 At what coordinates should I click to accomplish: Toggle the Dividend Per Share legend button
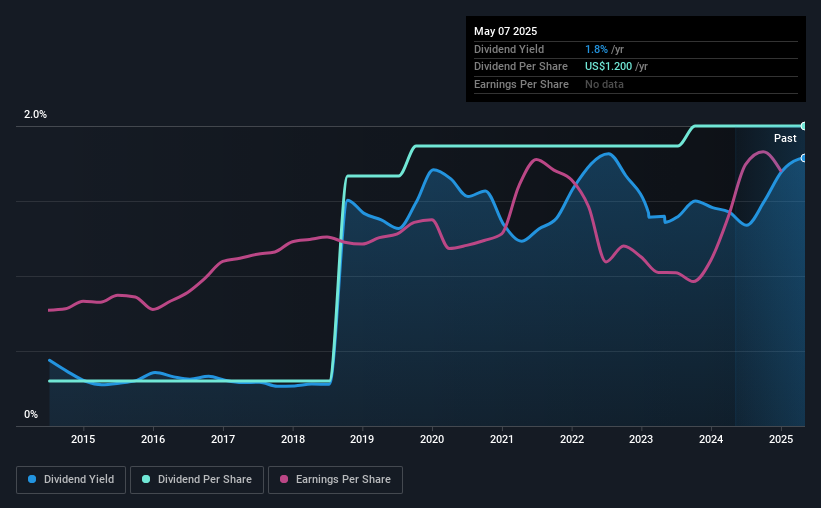coord(197,480)
